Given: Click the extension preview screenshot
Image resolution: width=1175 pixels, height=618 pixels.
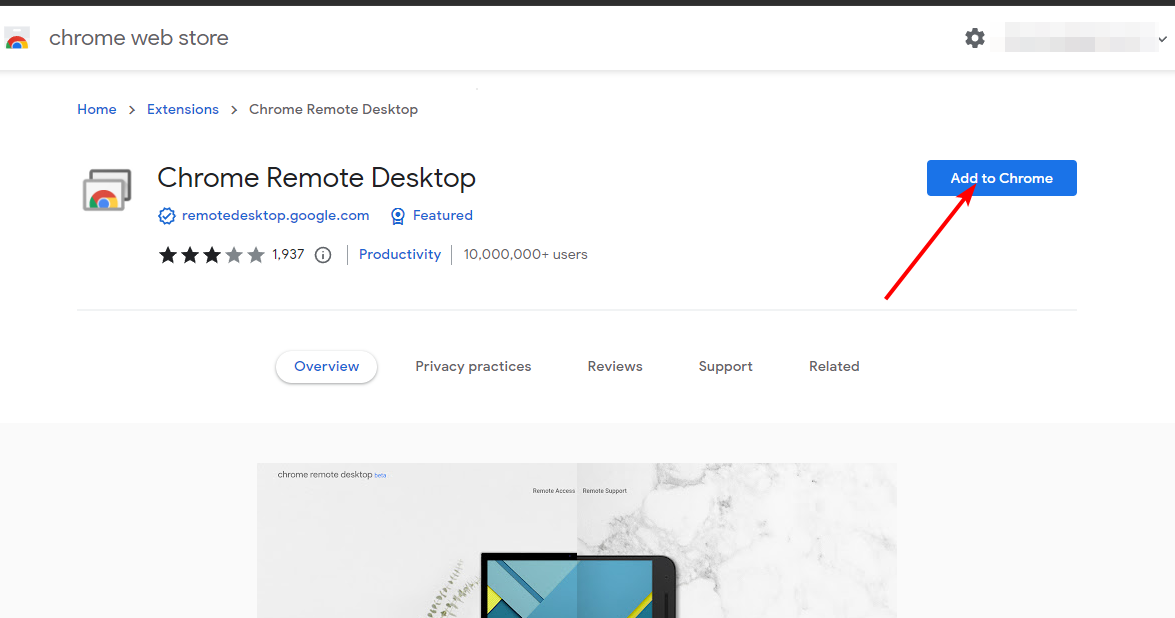Looking at the screenshot, I should click(576, 540).
